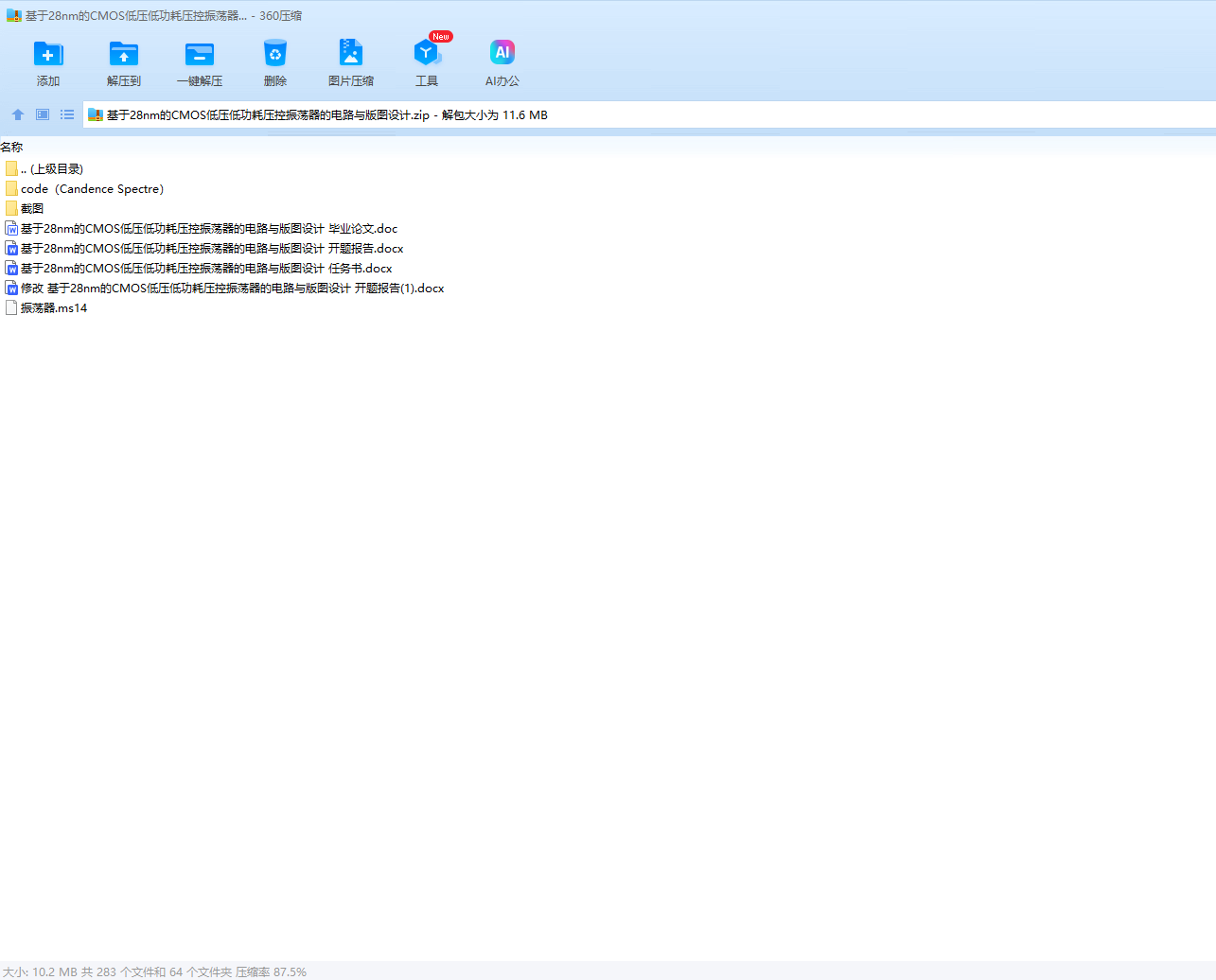Screen dimensions: 1216x980
Task: Click the path field showing the zip name
Action: pyautogui.click(x=649, y=114)
